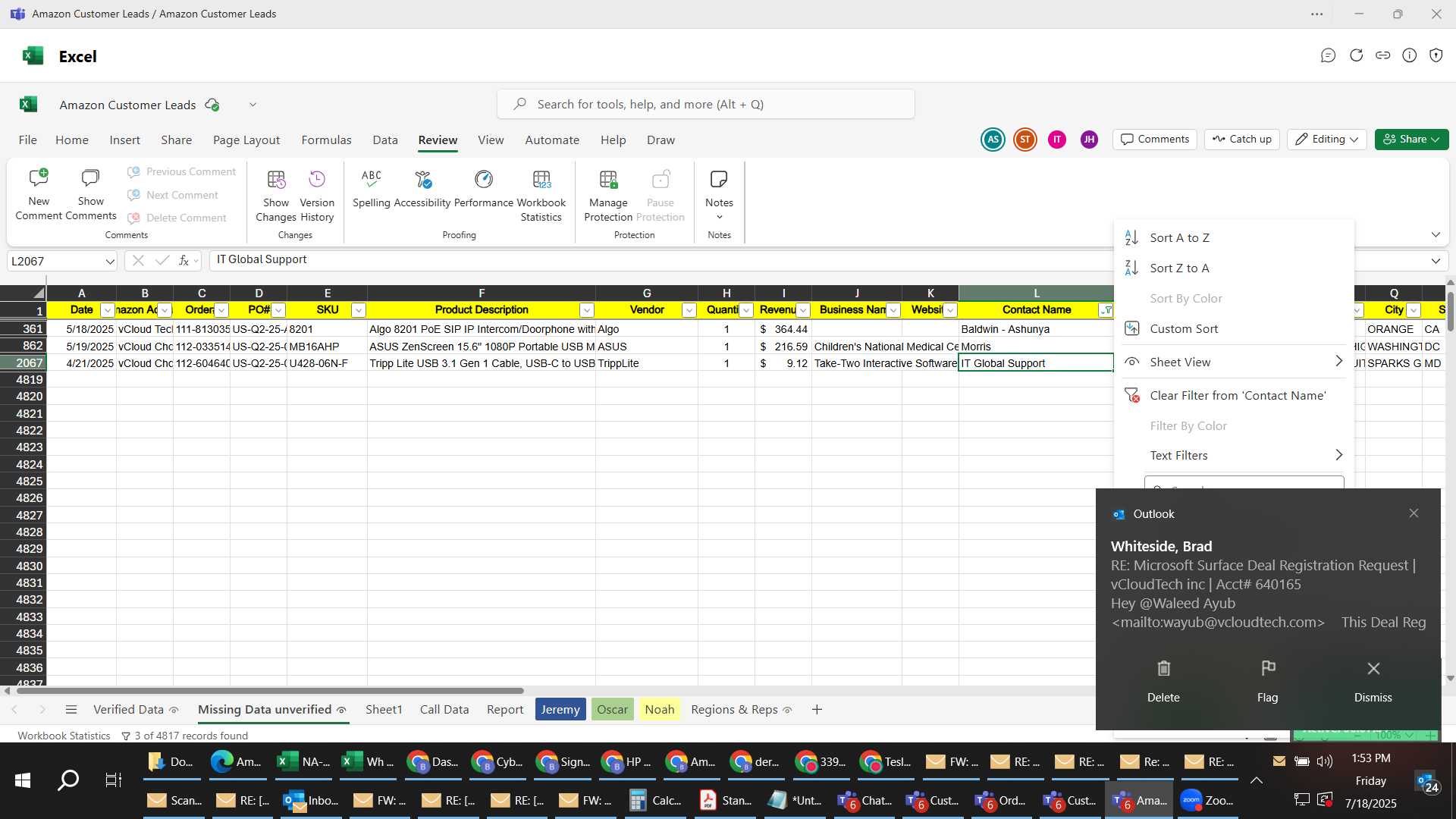Add a new sheet with plus icon
Viewport: 1456px width, 819px height.
click(817, 710)
